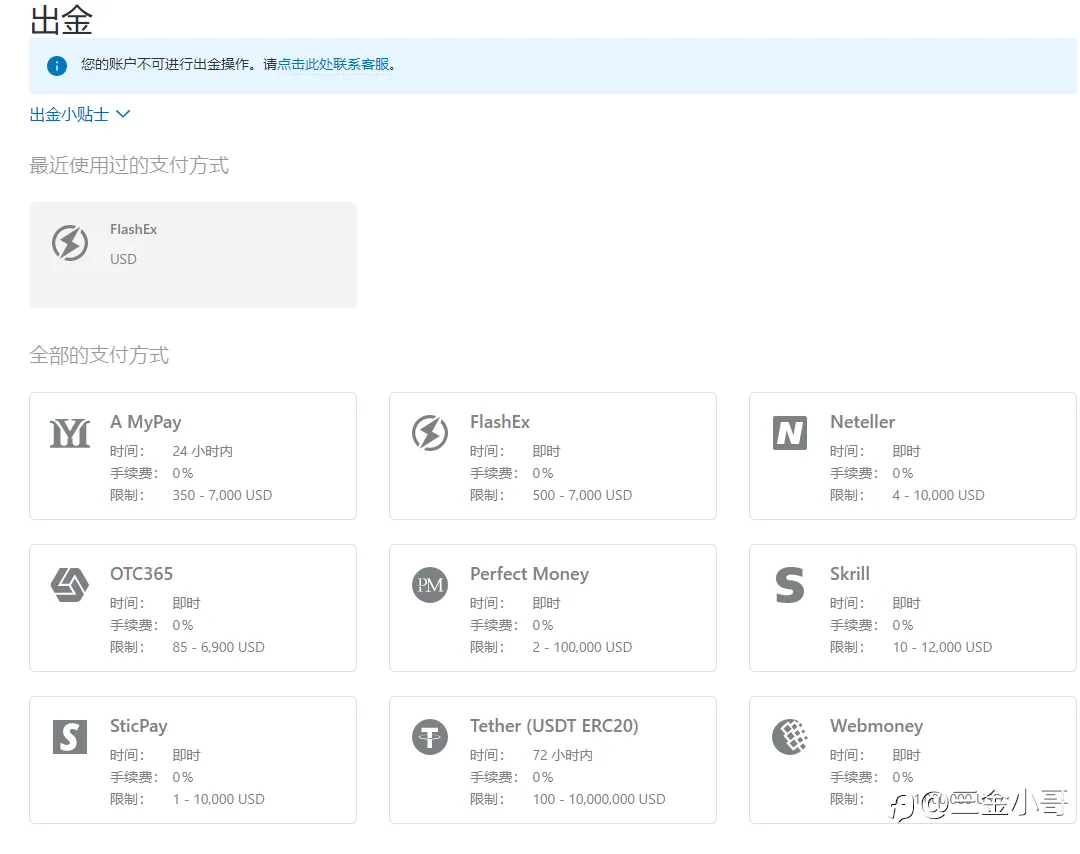Choose the Tether (USDT ERC20) title
This screenshot has width=1080, height=854.
(x=554, y=726)
